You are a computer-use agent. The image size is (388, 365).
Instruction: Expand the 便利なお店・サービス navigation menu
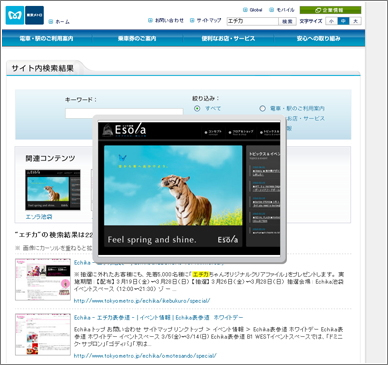coord(228,38)
